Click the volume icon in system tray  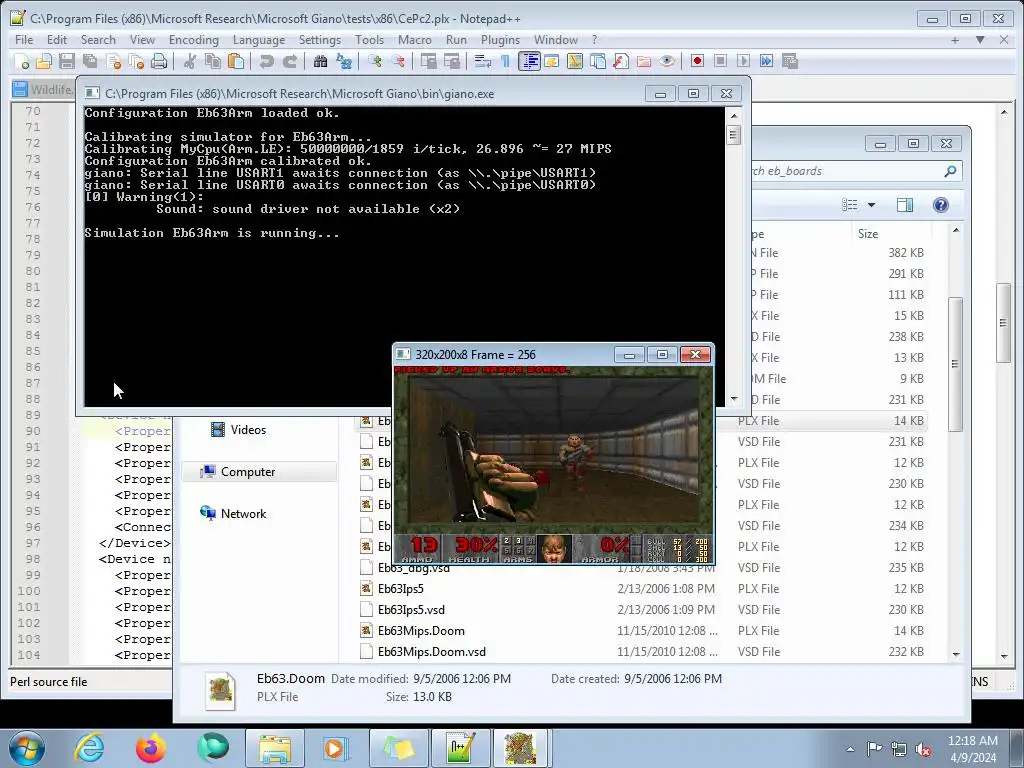(923, 749)
